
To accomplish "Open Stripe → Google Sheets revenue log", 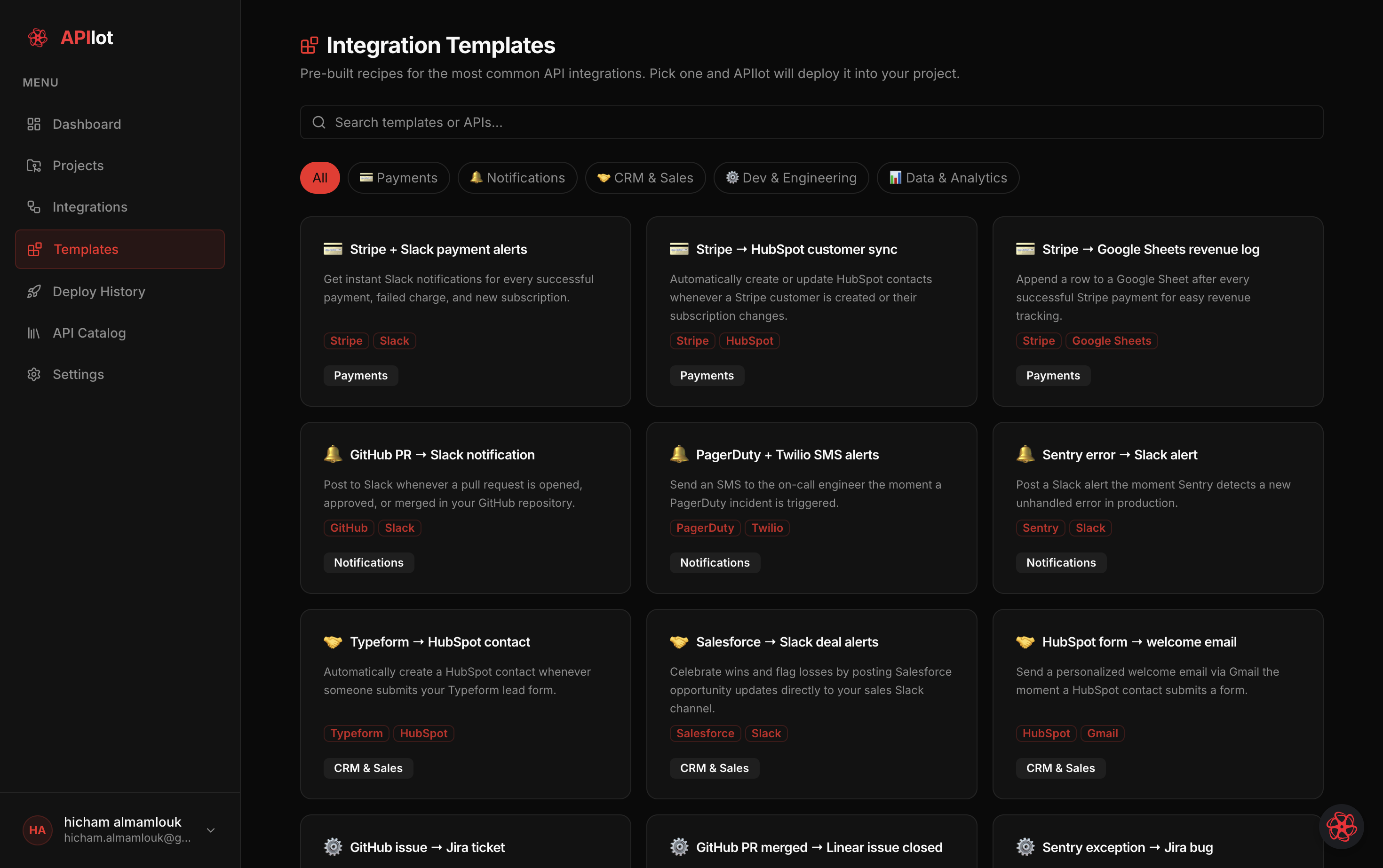I will click(1158, 311).
